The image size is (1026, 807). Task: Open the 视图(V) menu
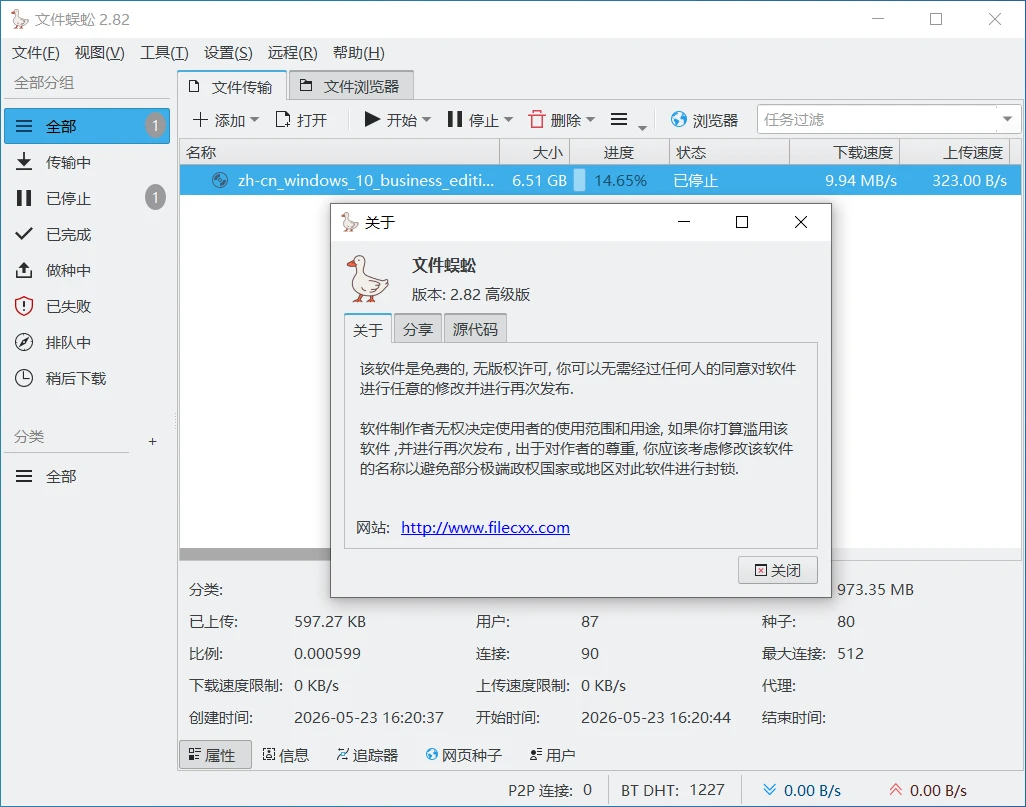point(99,53)
